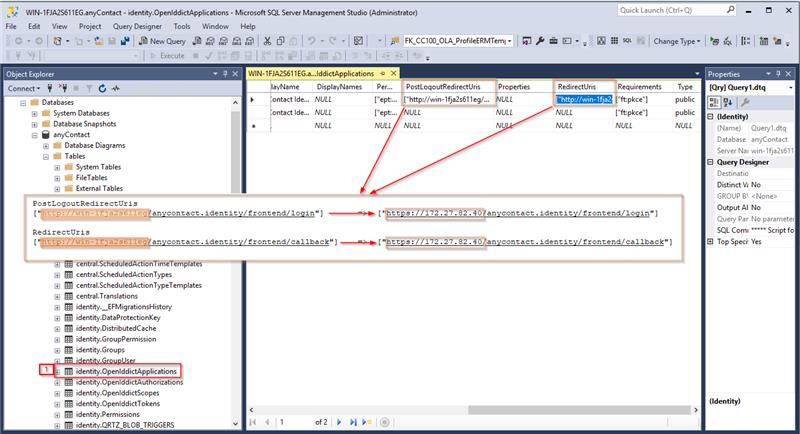This screenshot has height=434, width=800.
Task: Select identity.OpenIddictScopes in the tree
Action: coord(118,394)
